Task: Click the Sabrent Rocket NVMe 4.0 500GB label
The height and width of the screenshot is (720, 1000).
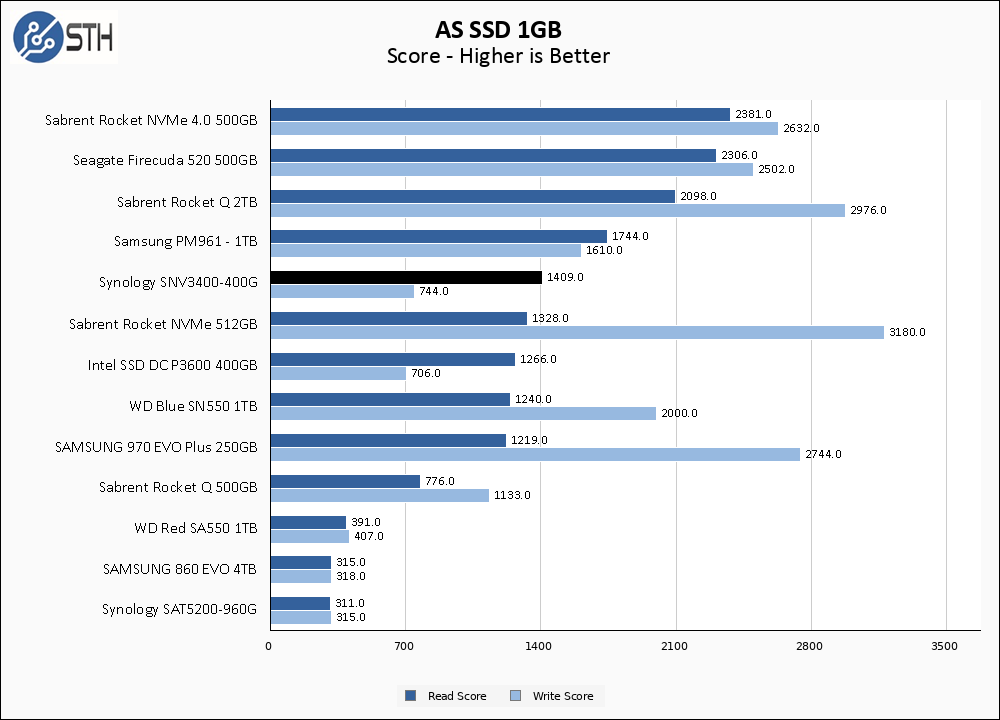Action: [151, 121]
